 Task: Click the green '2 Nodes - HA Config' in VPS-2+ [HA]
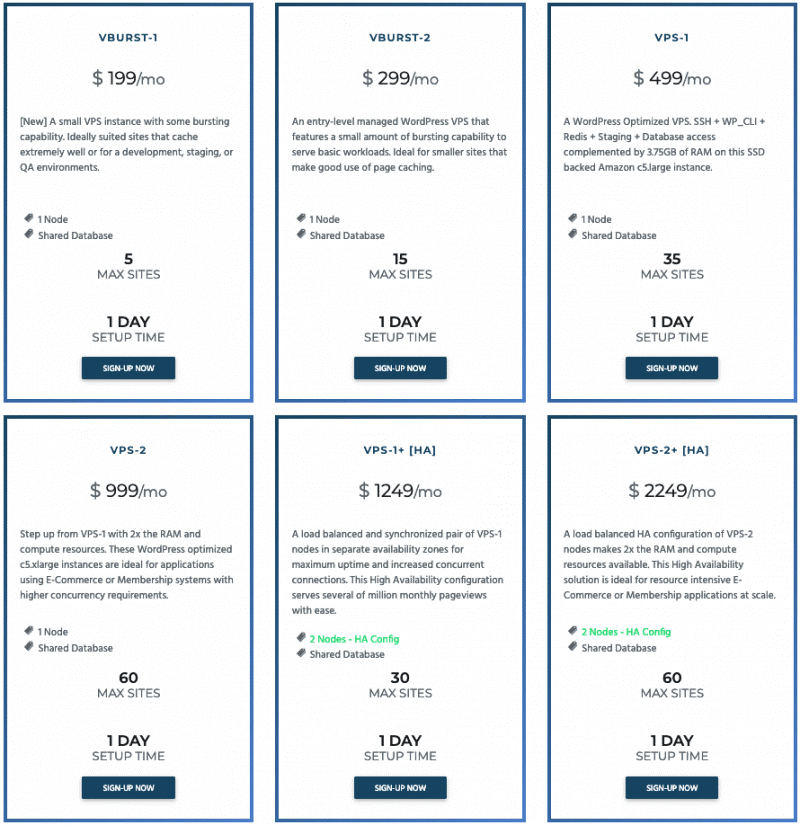pyautogui.click(x=626, y=631)
